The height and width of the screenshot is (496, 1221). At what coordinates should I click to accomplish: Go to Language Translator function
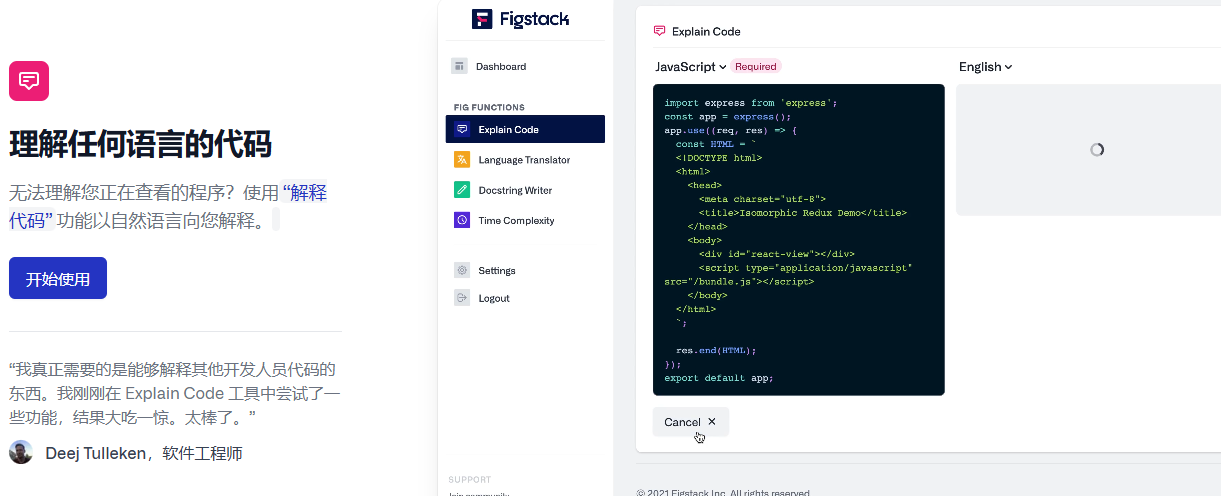(x=525, y=160)
